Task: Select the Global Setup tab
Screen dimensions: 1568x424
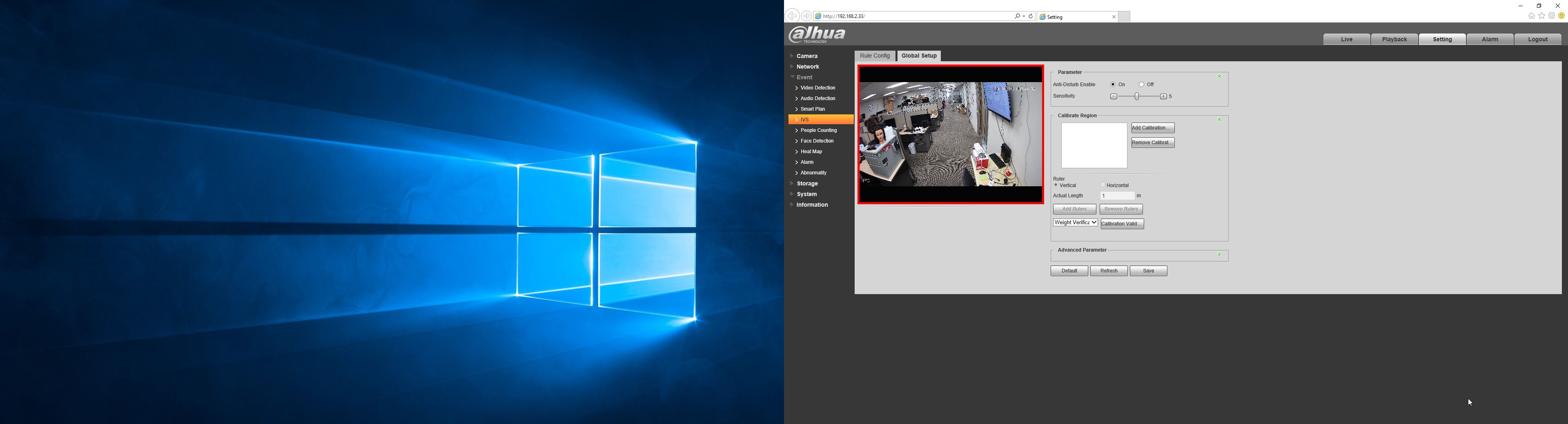Action: pyautogui.click(x=919, y=56)
